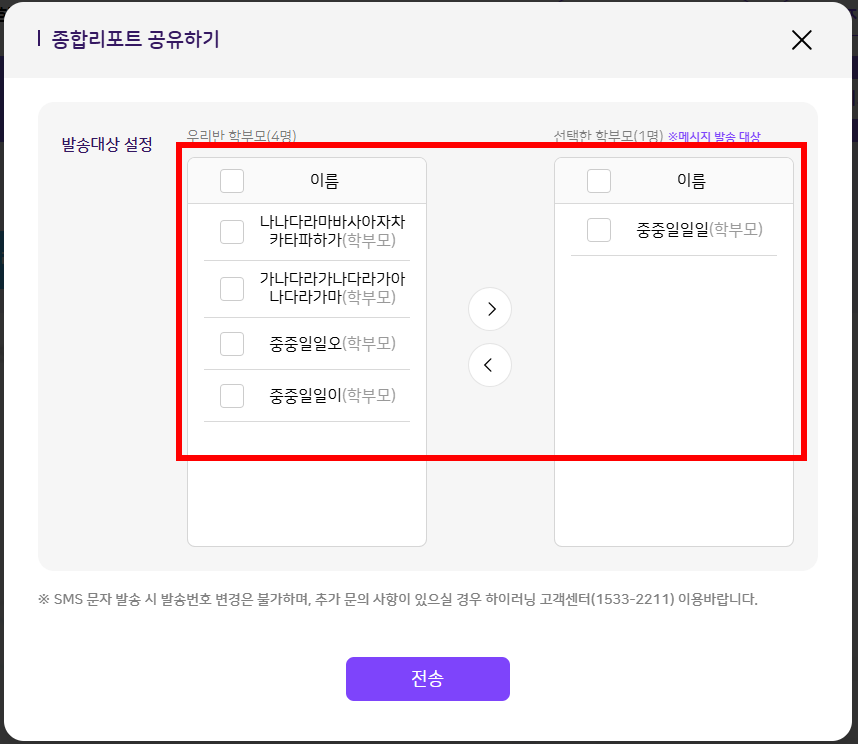Click the left arrow to remove parents

[490, 365]
